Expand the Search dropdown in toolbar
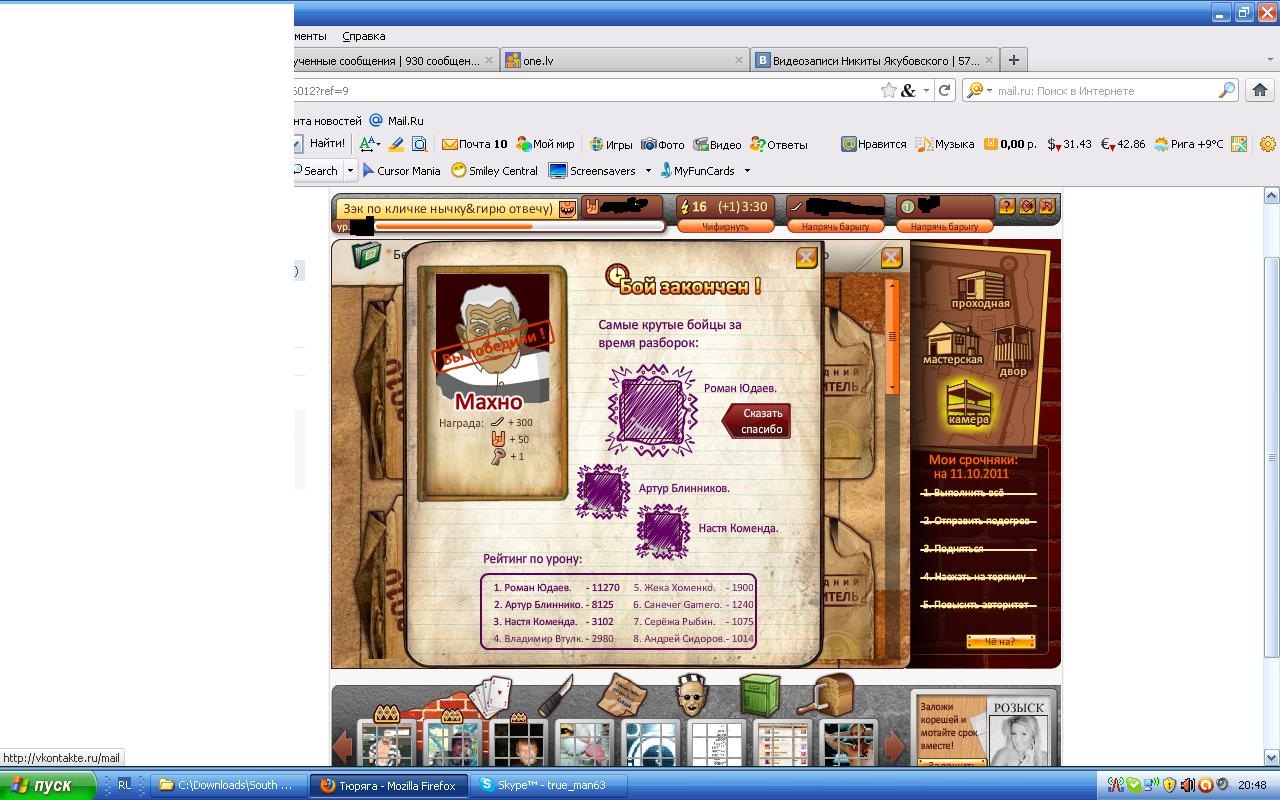Image resolution: width=1280 pixels, height=800 pixels. click(x=350, y=171)
